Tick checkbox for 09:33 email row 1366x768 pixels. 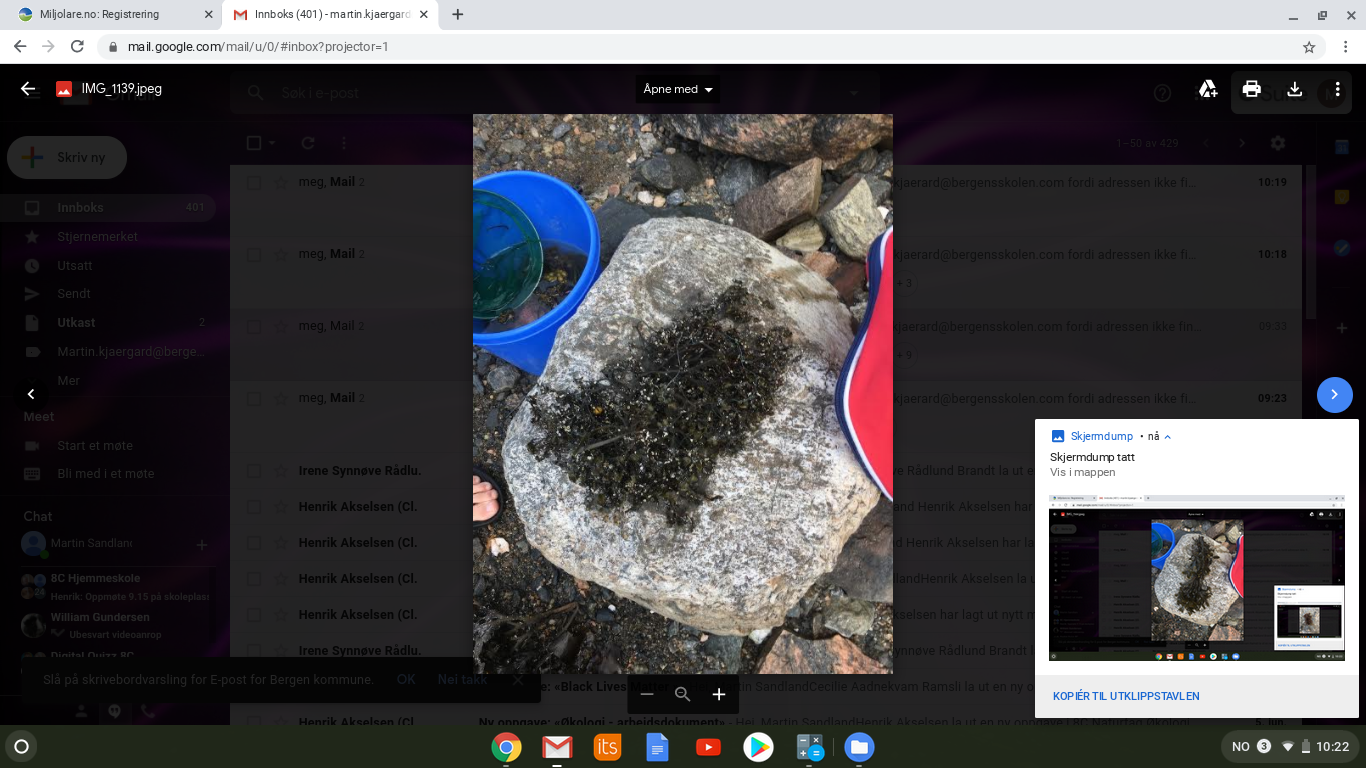tap(254, 327)
